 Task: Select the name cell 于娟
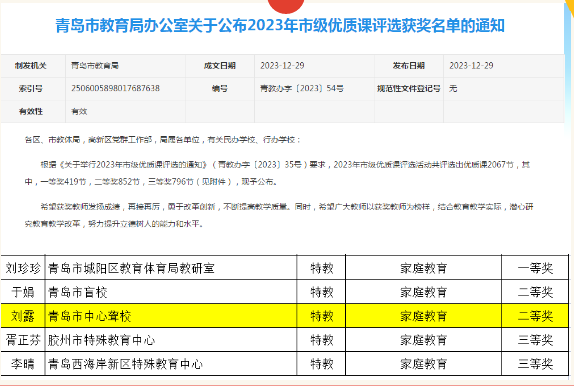click(23, 292)
